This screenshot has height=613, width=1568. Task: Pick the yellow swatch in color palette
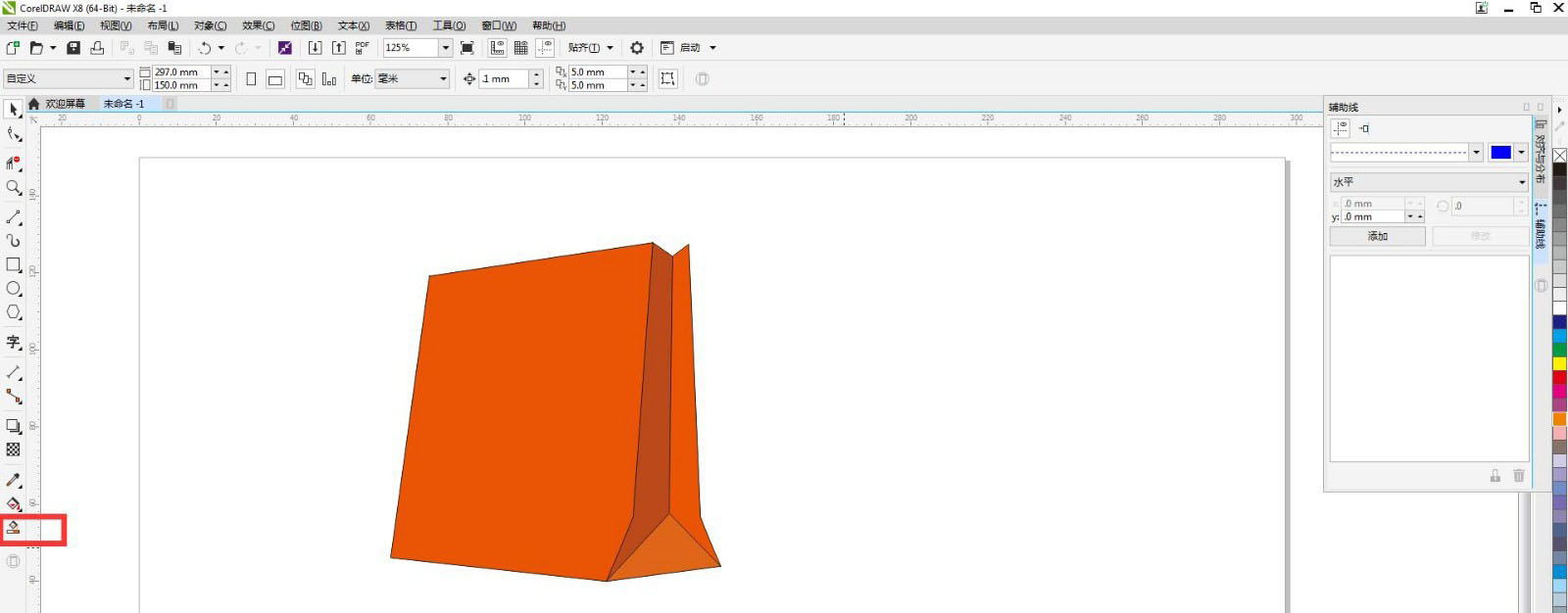(1559, 363)
